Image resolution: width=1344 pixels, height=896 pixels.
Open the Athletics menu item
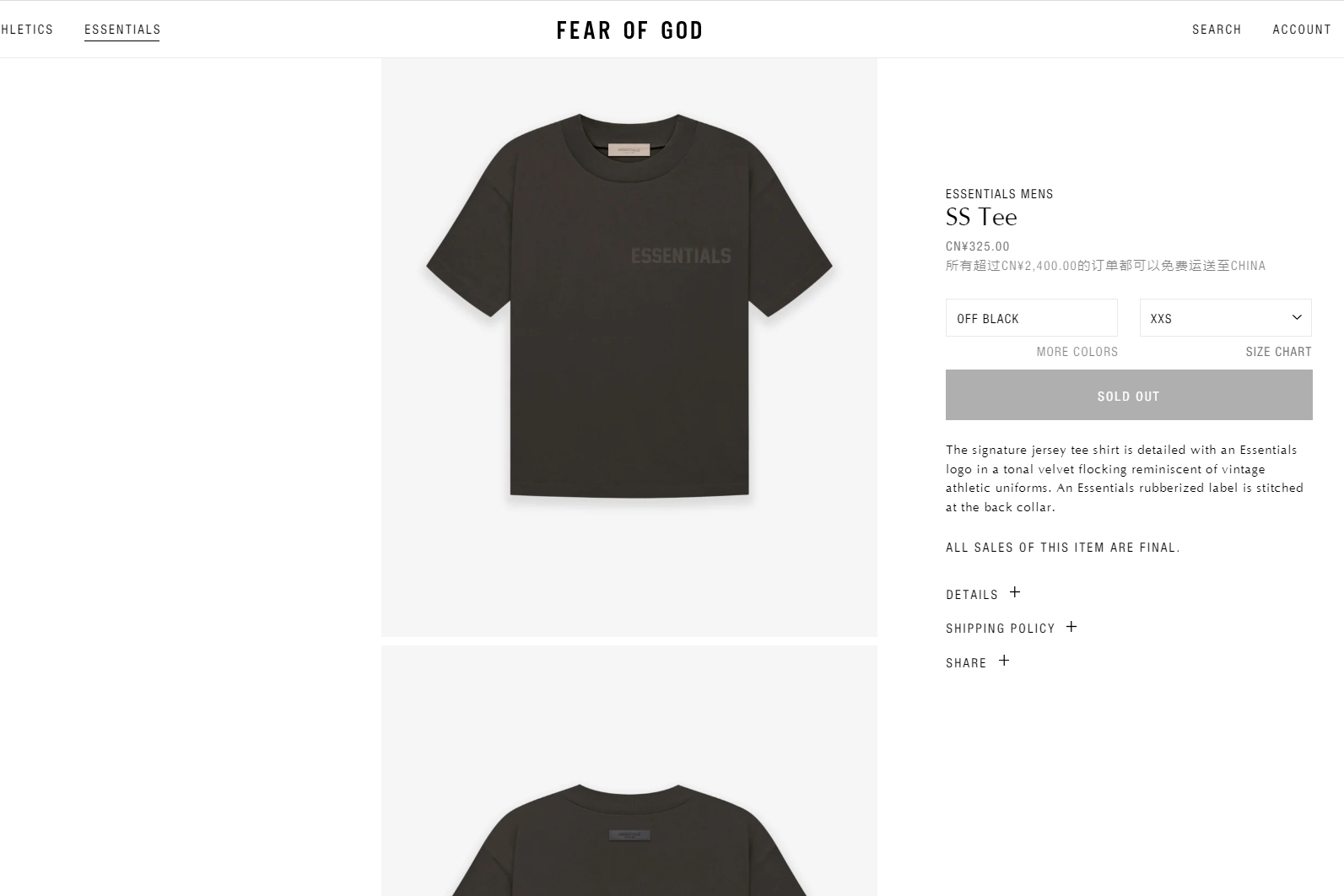click(26, 30)
